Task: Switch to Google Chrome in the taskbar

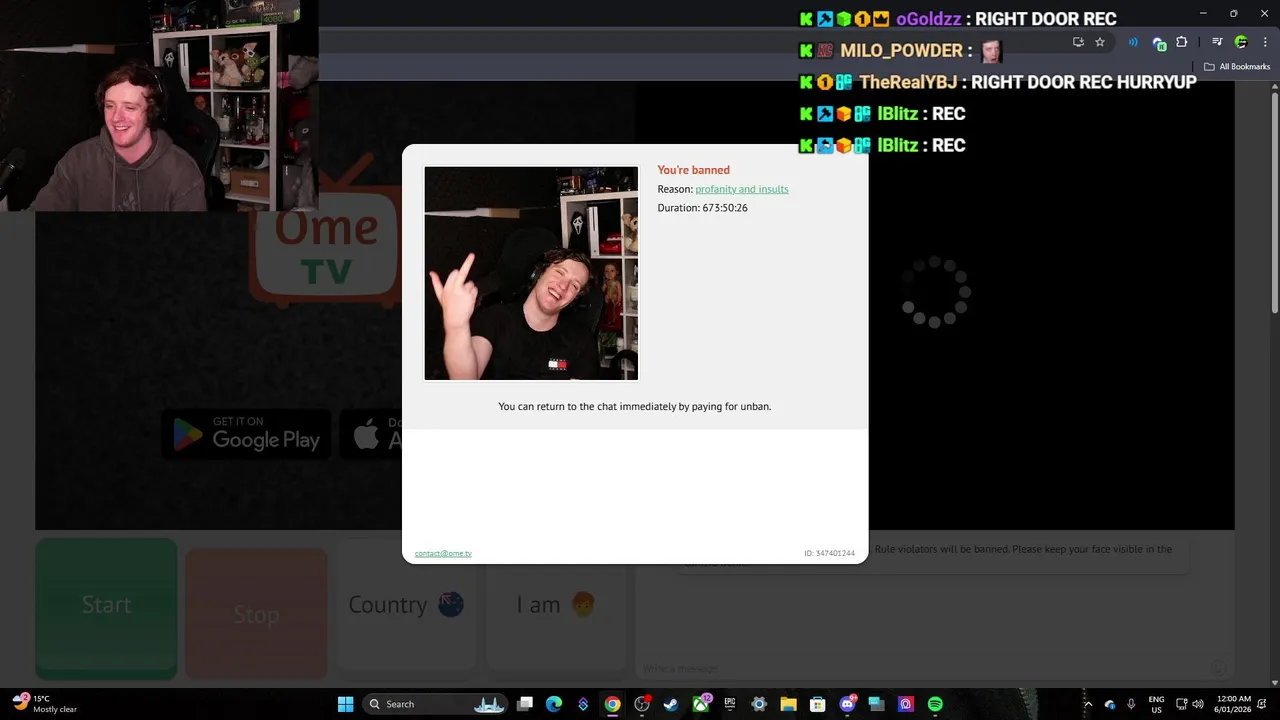Action: (x=612, y=704)
